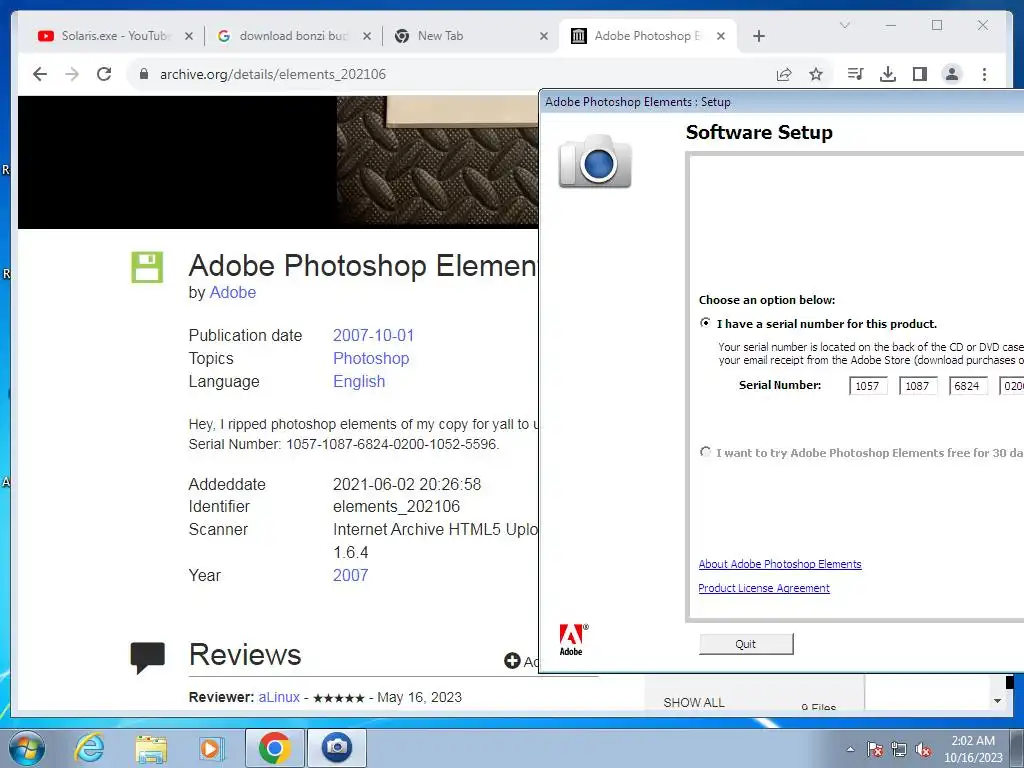The width and height of the screenshot is (1024, 768).
Task: Select the 30-day trial radio option
Action: (705, 451)
